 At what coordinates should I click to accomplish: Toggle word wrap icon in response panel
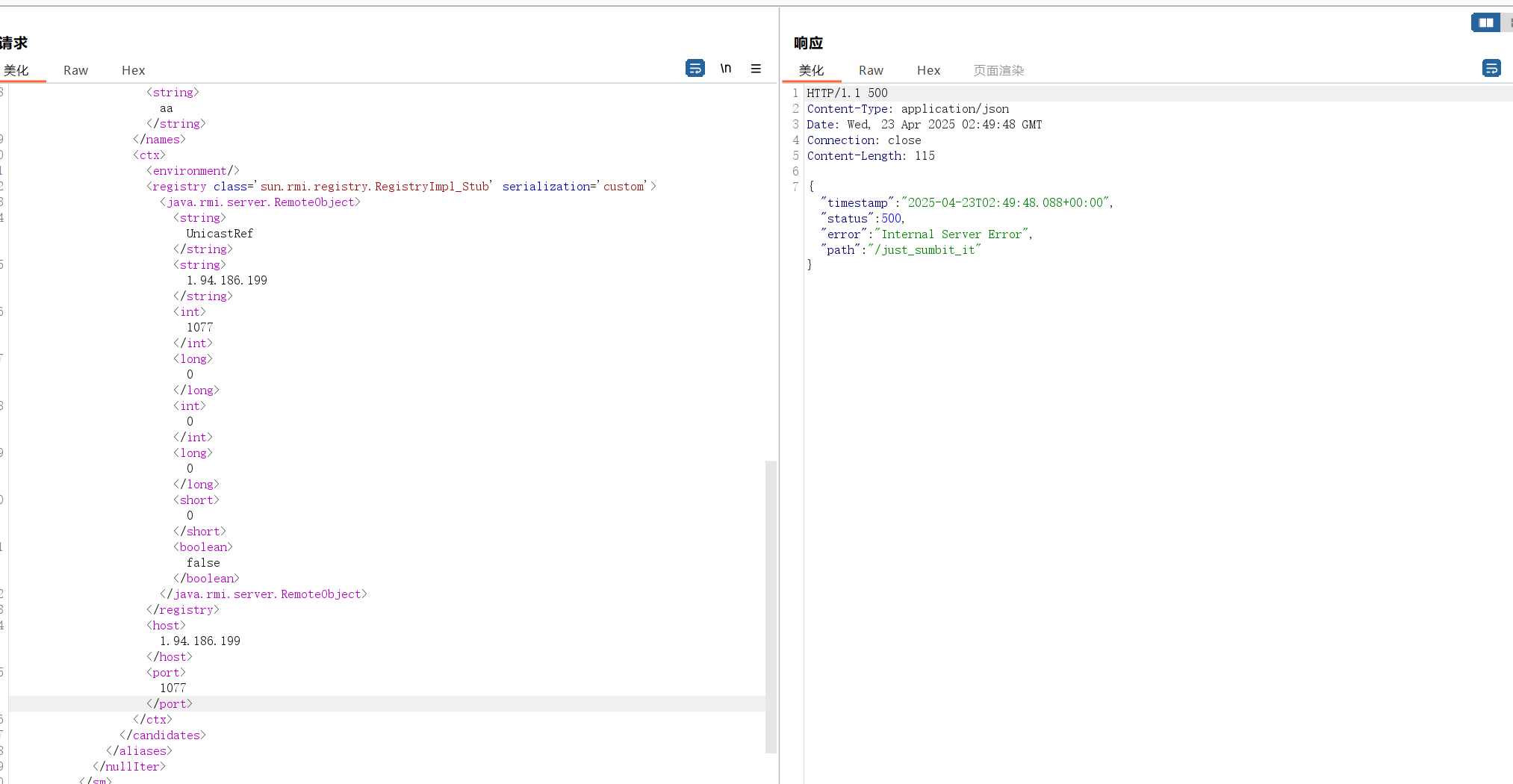(1491, 69)
